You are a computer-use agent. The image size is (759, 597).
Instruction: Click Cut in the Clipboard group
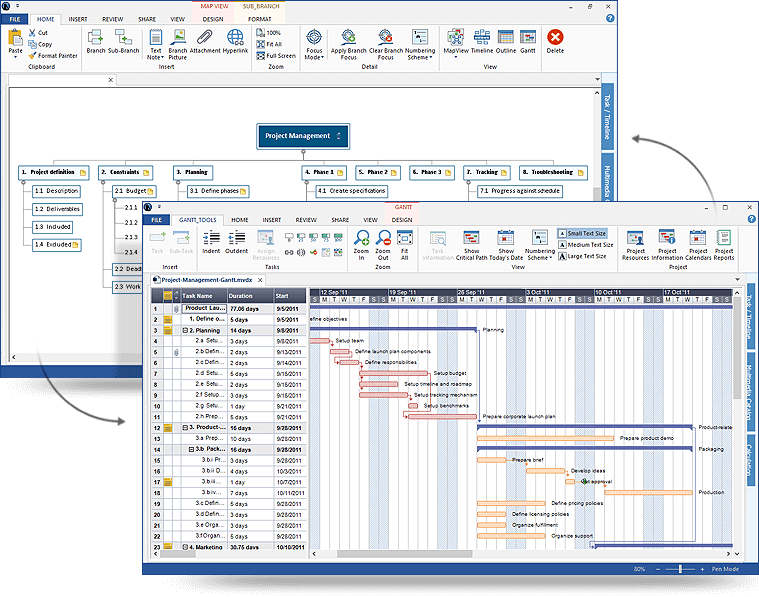tap(38, 32)
